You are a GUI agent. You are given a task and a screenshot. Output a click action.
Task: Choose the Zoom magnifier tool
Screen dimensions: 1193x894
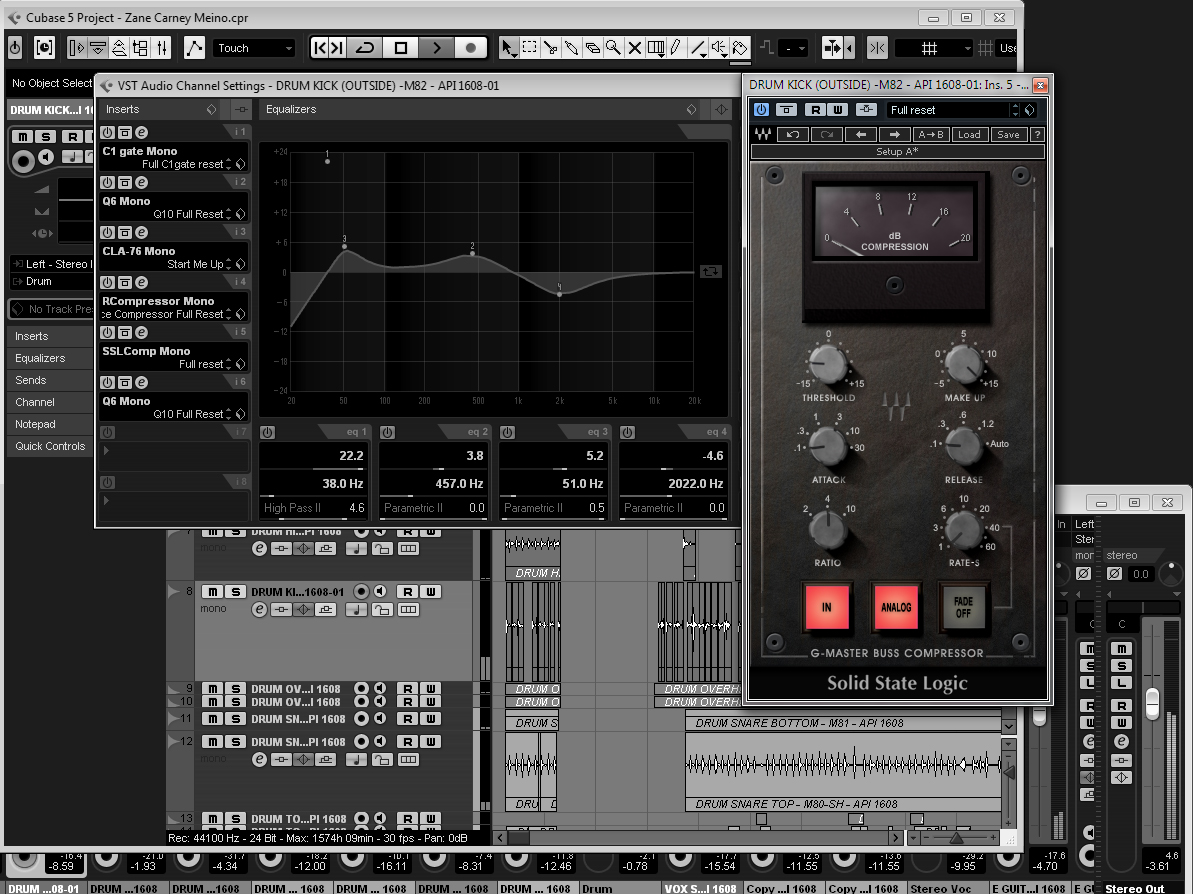(x=613, y=48)
